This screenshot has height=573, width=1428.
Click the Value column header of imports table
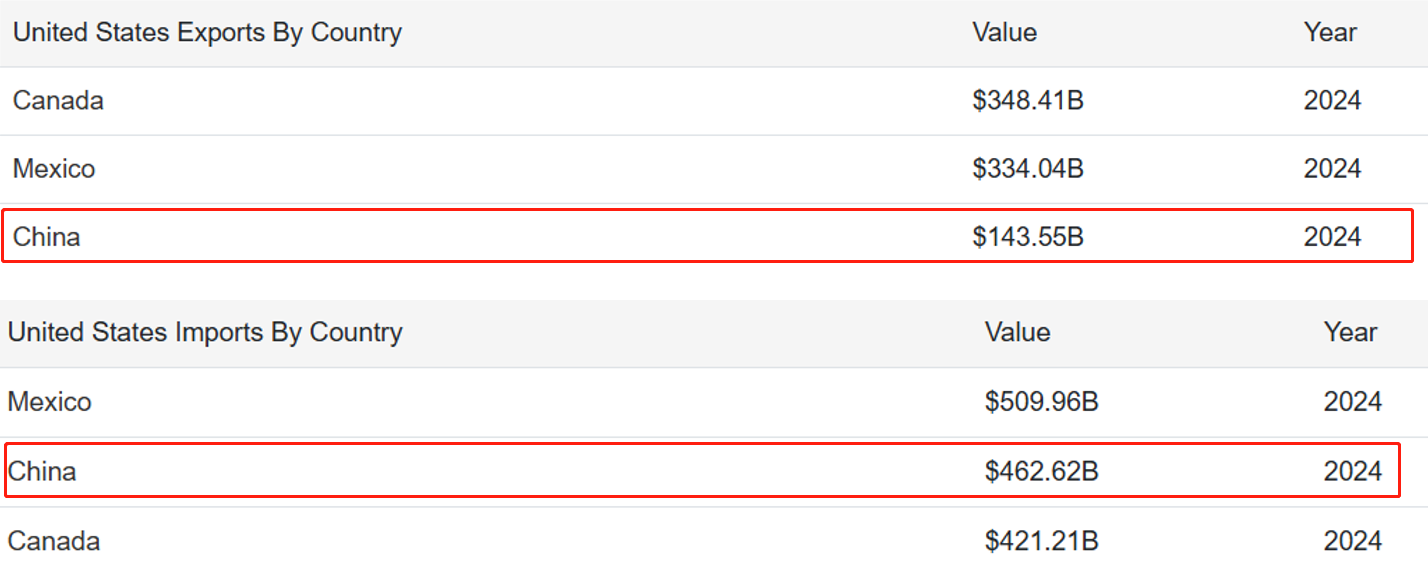coord(1017,332)
